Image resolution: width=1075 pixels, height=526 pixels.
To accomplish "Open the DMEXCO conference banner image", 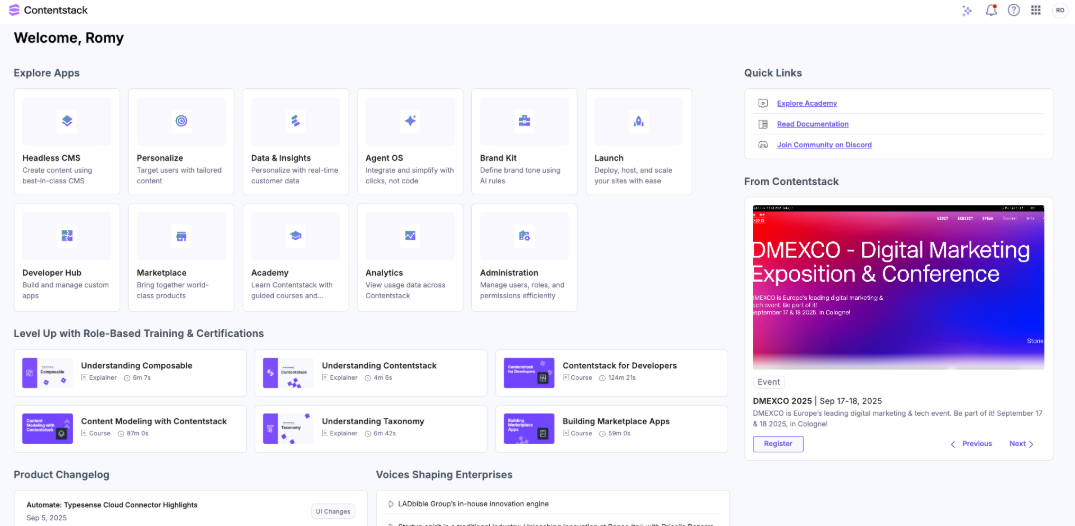I will point(898,287).
